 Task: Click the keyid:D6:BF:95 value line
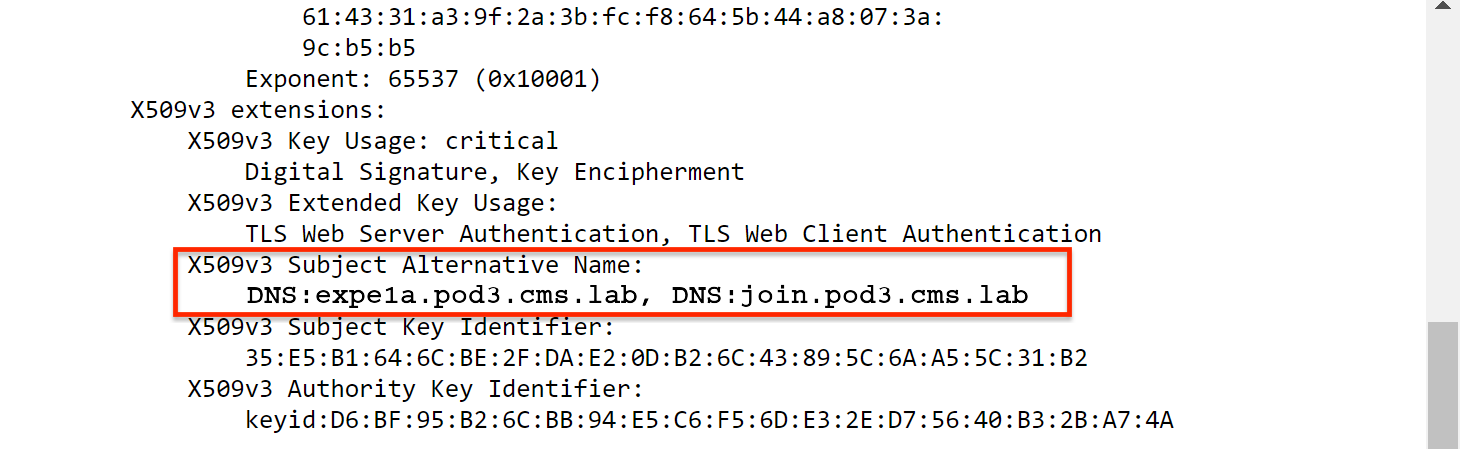point(709,420)
